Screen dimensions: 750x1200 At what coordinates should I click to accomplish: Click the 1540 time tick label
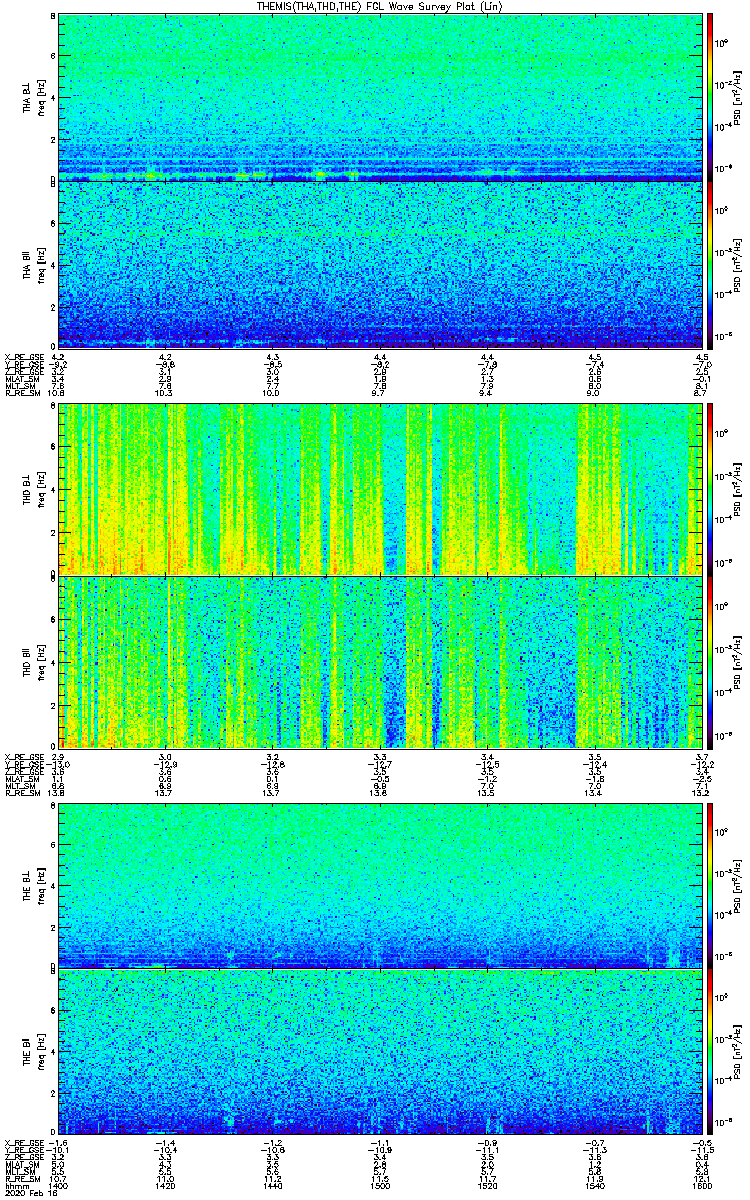(x=596, y=1186)
